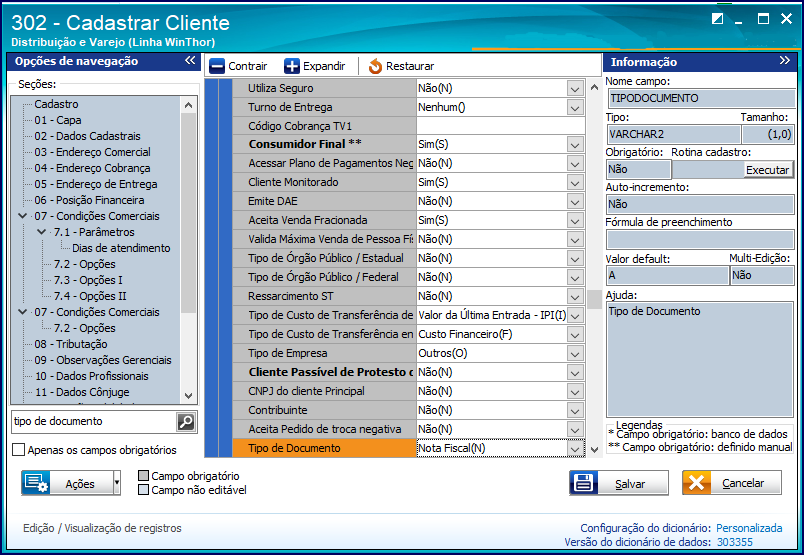Toggle the Campo não editável legend box
Screen dimensions: 804x555
[x=144, y=490]
